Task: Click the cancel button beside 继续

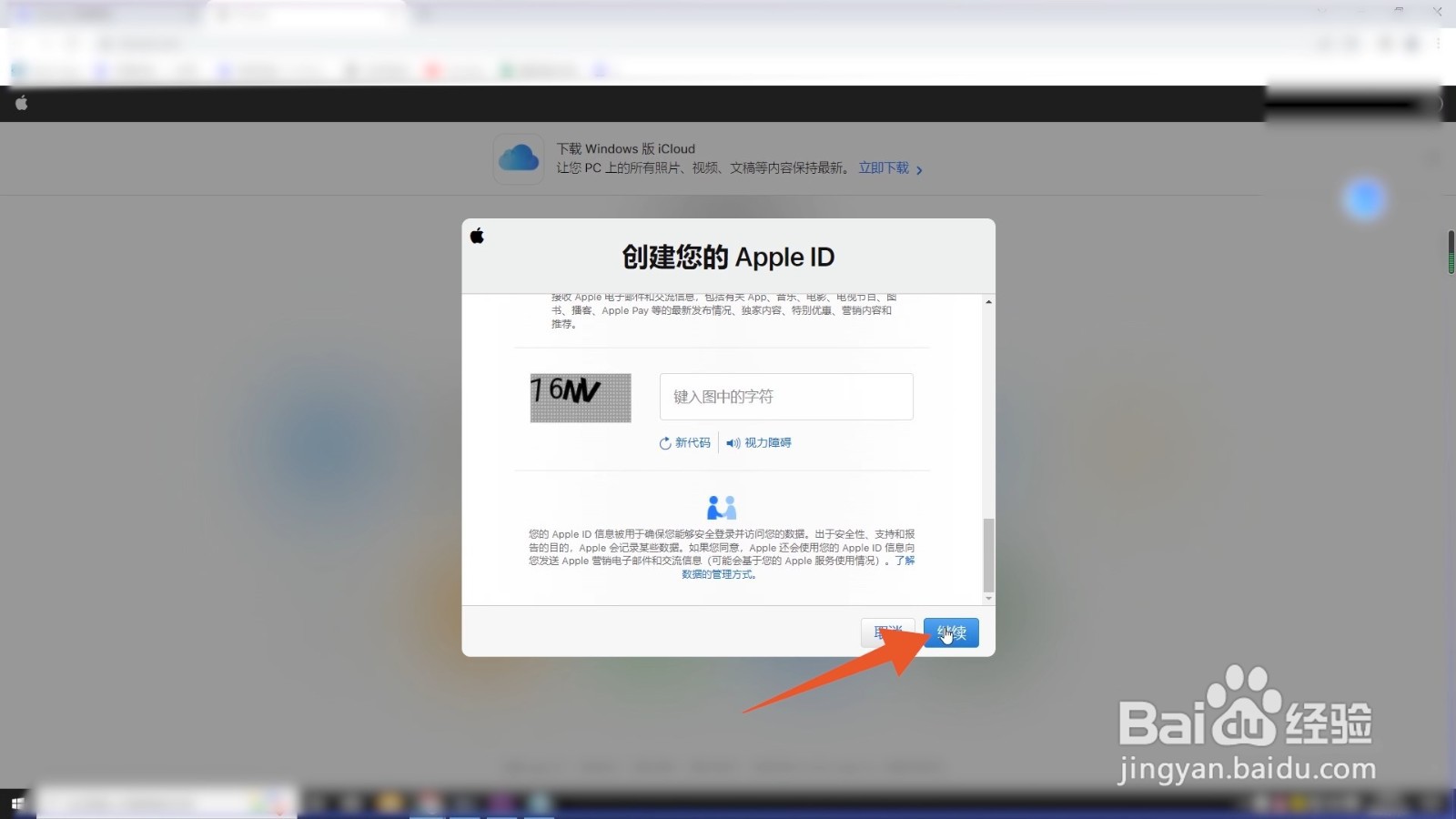Action: [x=888, y=632]
